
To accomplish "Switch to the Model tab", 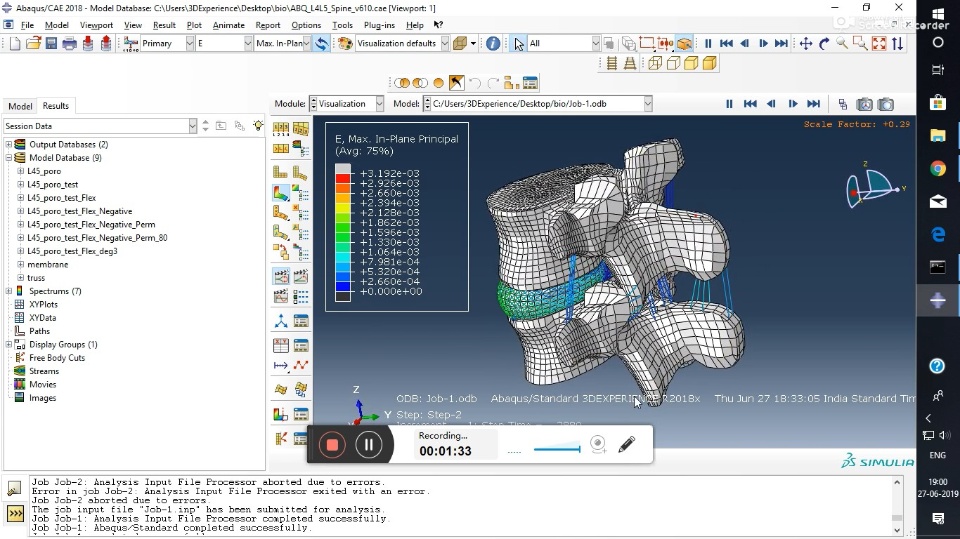I will click(x=20, y=106).
